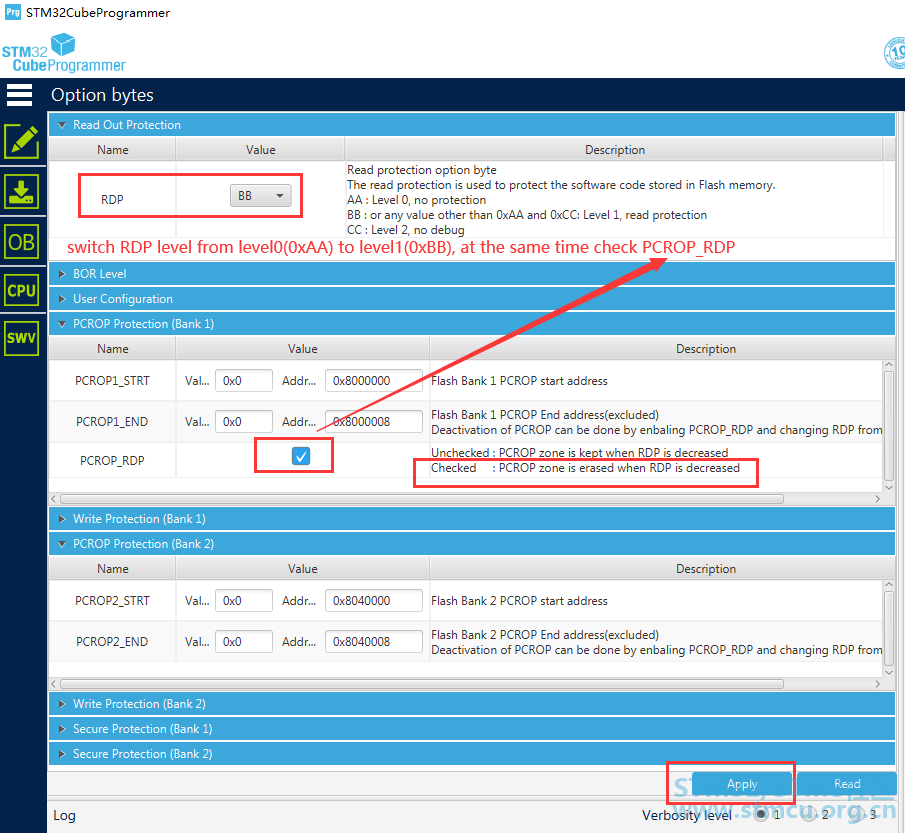The image size is (905, 833).
Task: Click the PCROP1_STRT name cell
Action: click(112, 381)
